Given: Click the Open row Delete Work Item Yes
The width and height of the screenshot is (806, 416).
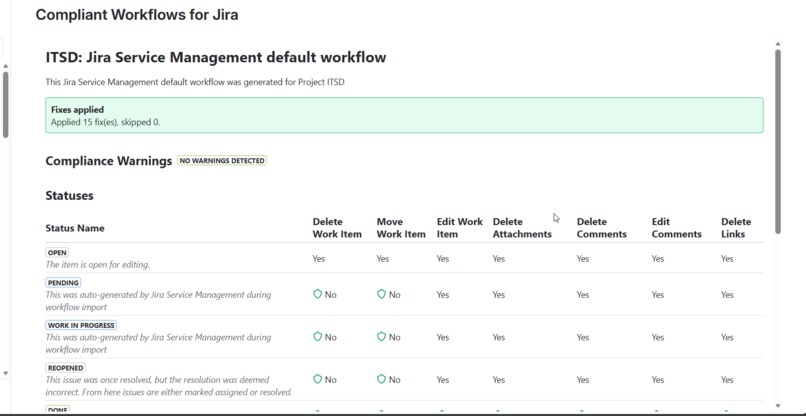Looking at the screenshot, I should pos(319,259).
